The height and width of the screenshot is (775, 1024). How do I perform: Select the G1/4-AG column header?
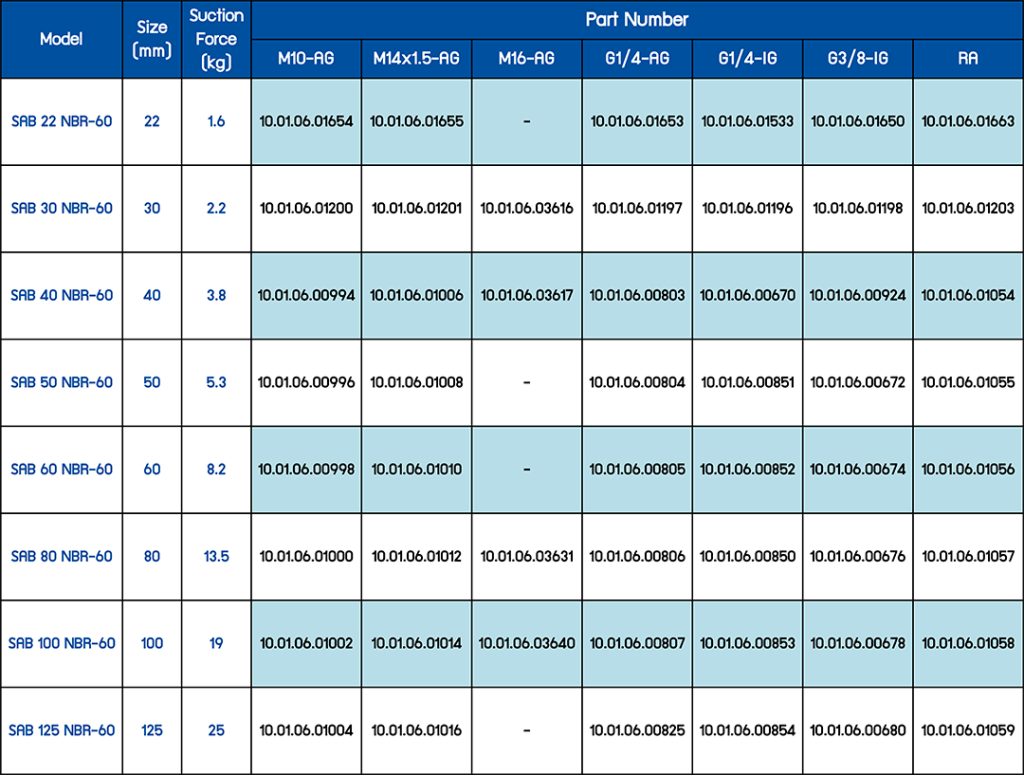tap(637, 59)
